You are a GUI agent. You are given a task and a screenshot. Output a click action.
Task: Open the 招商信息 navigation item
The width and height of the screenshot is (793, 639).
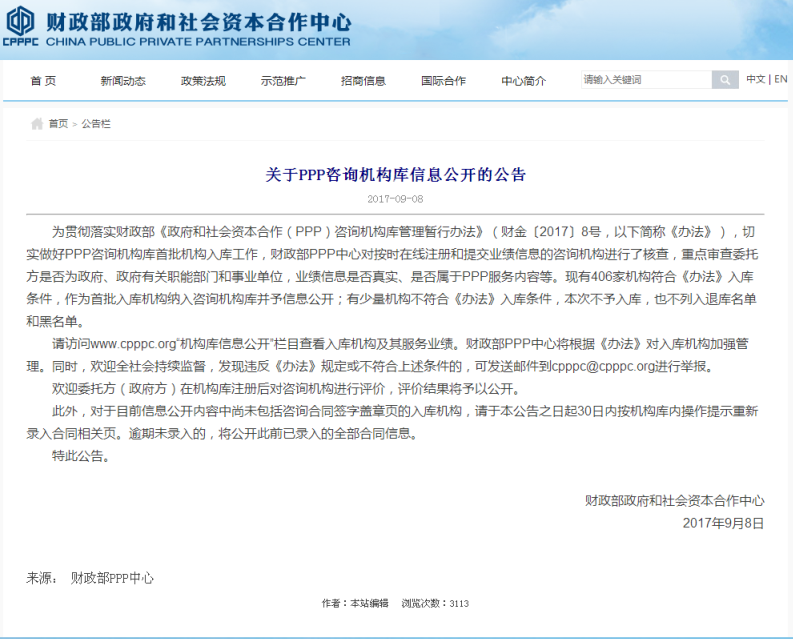click(x=363, y=81)
